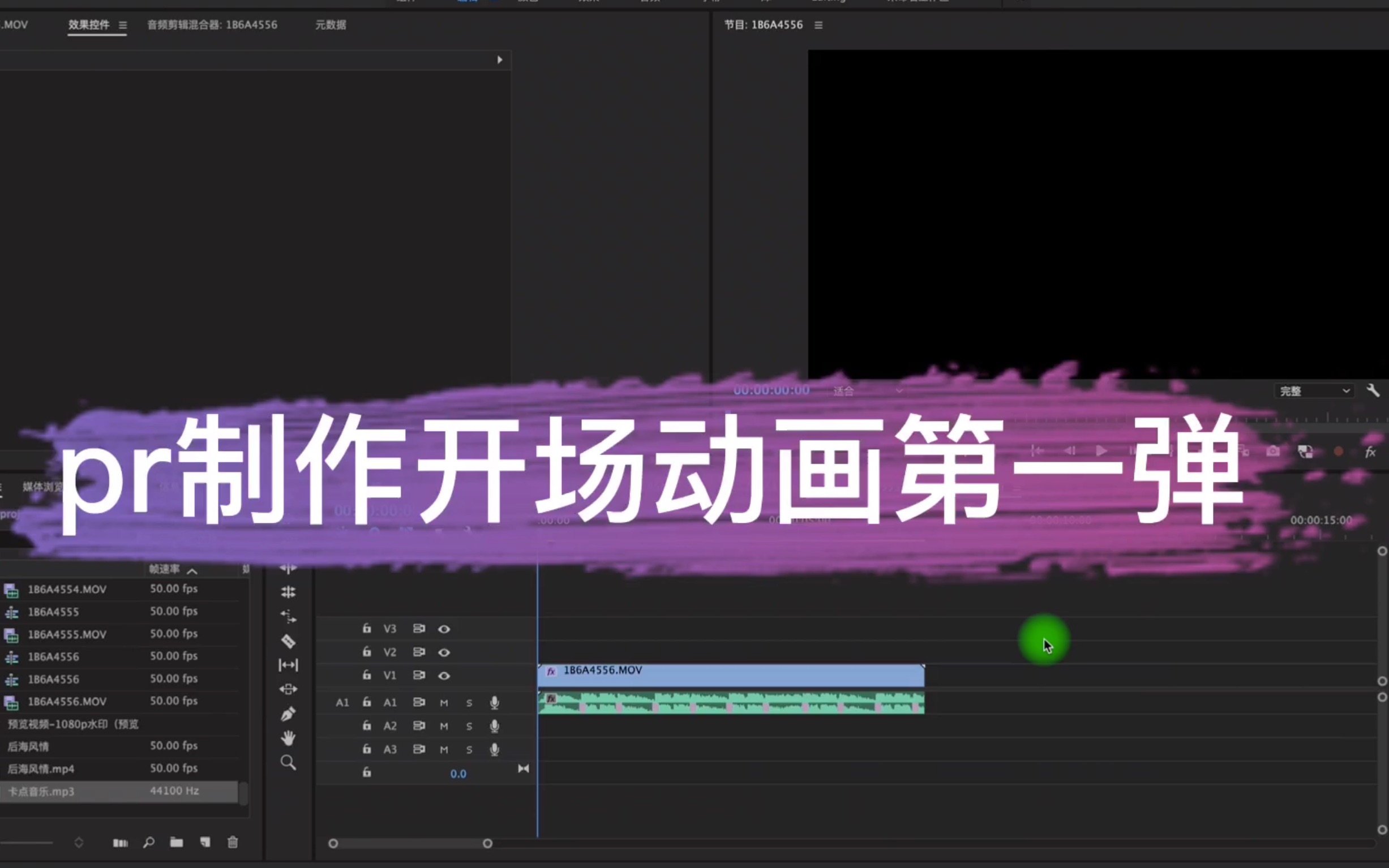Create a new bin with the folder icon
This screenshot has width=1389, height=868.
[176, 842]
